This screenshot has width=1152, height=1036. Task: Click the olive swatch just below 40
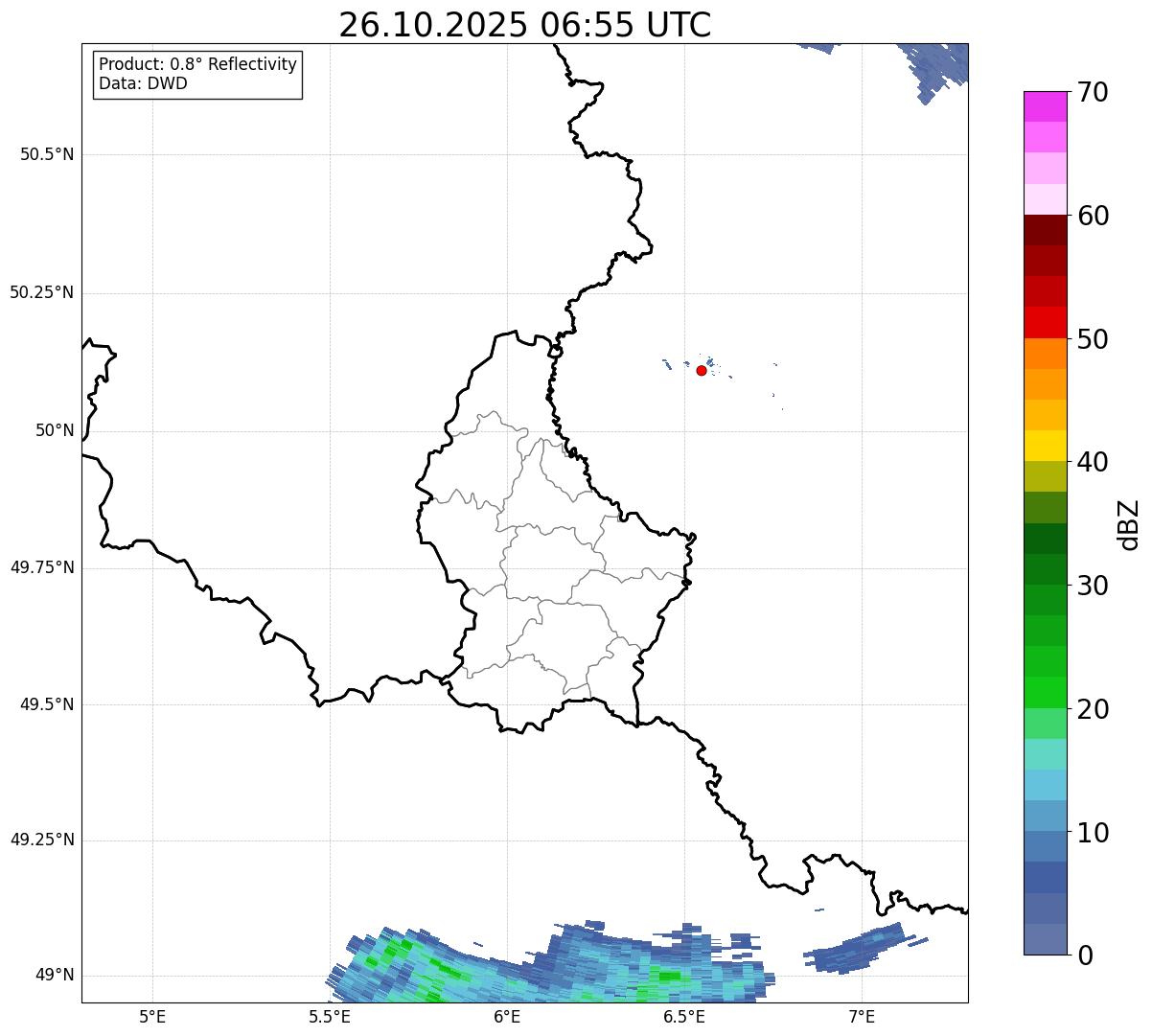(x=1046, y=477)
